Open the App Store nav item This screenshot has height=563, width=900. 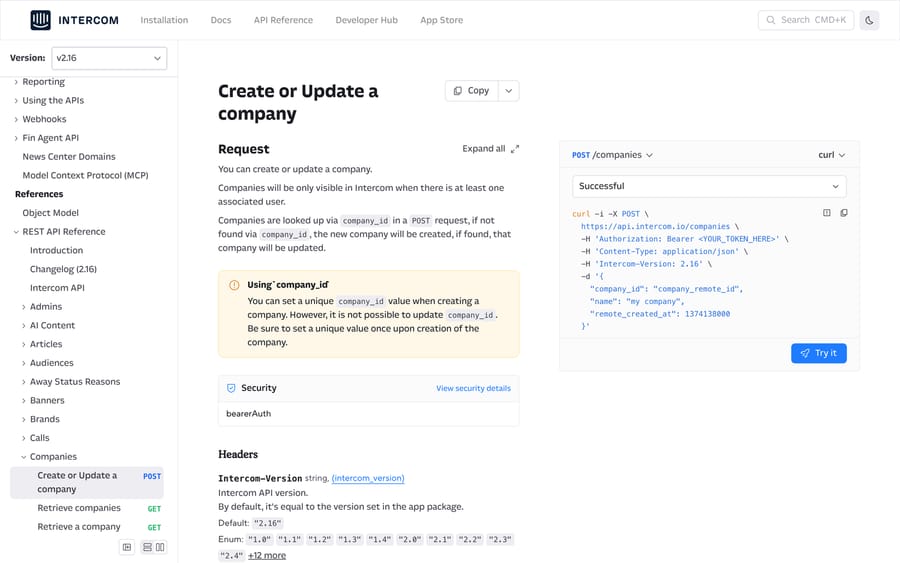pyautogui.click(x=441, y=20)
